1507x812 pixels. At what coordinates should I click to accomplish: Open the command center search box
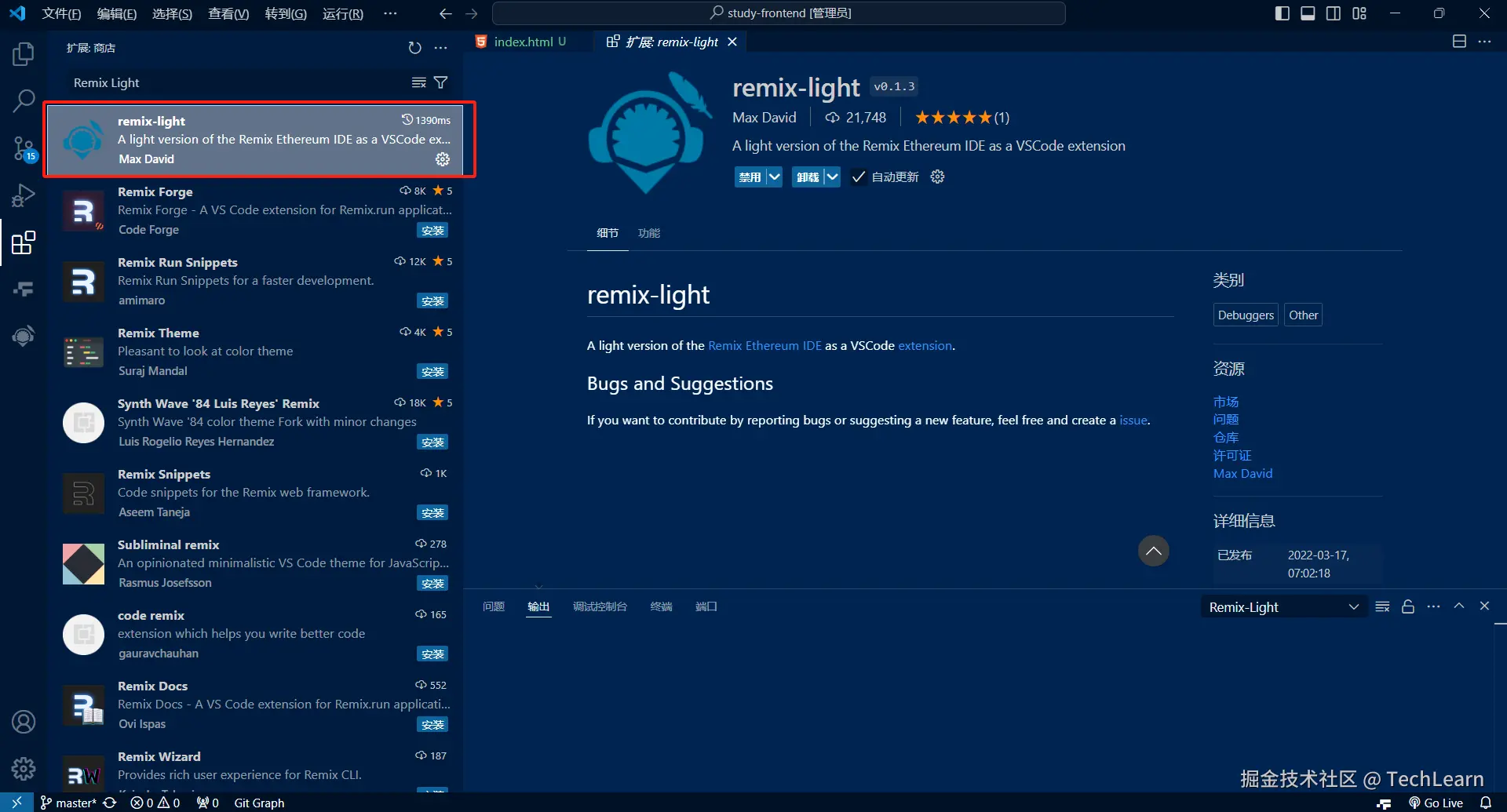(x=779, y=13)
